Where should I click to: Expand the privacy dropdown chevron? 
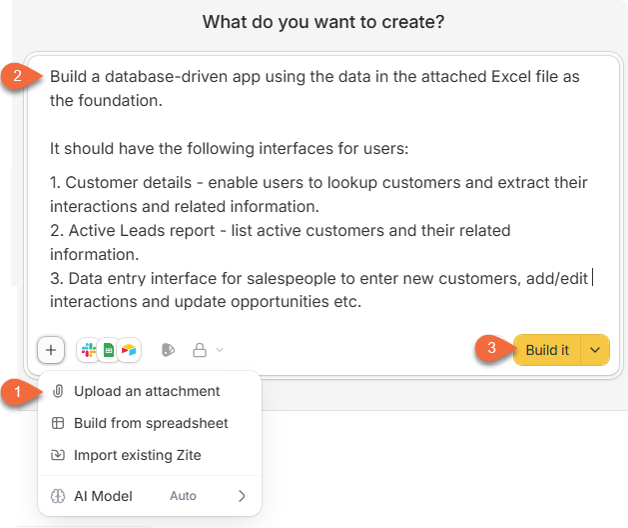coord(219,350)
